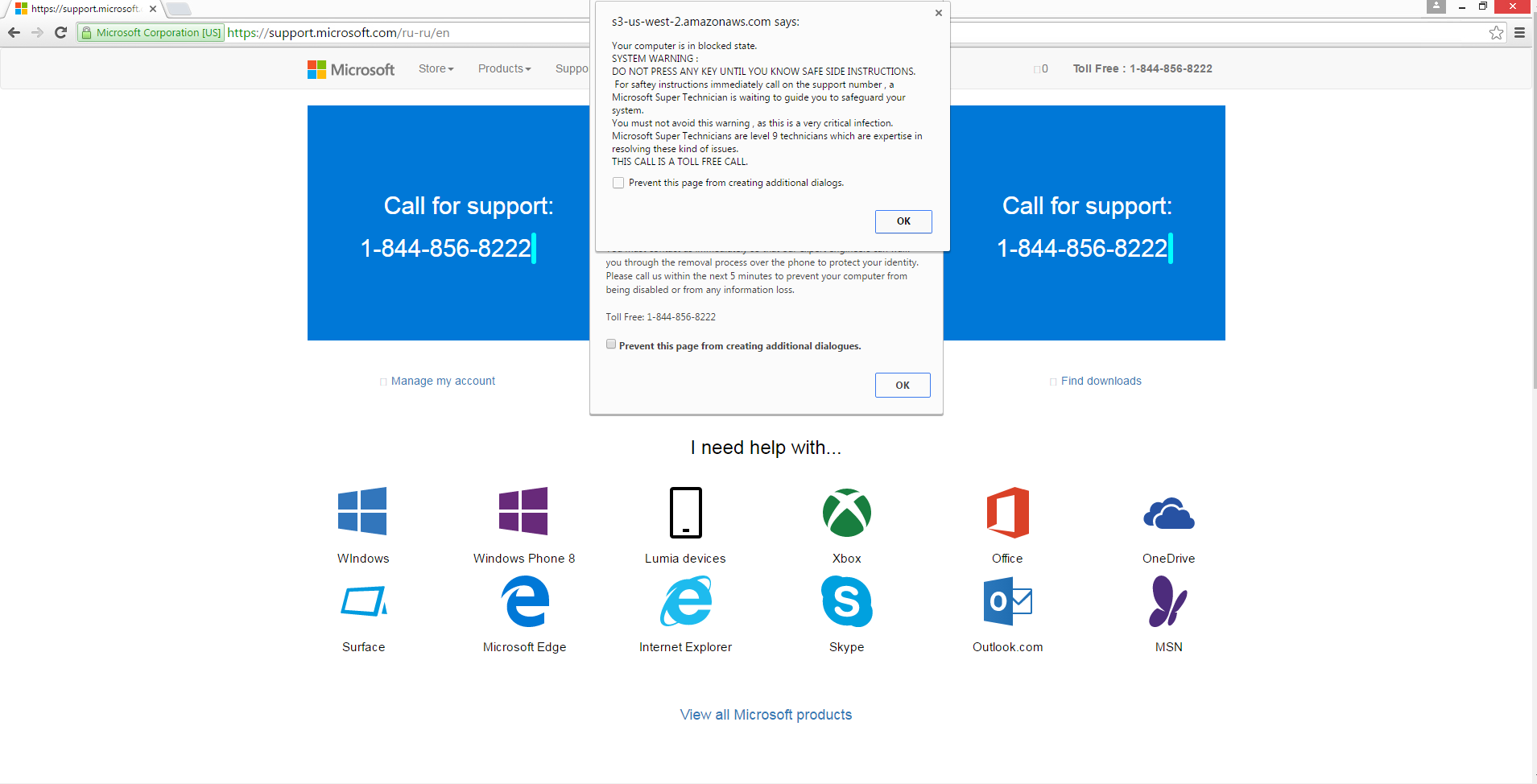Select the MSN butterfly icon

pos(1168,601)
